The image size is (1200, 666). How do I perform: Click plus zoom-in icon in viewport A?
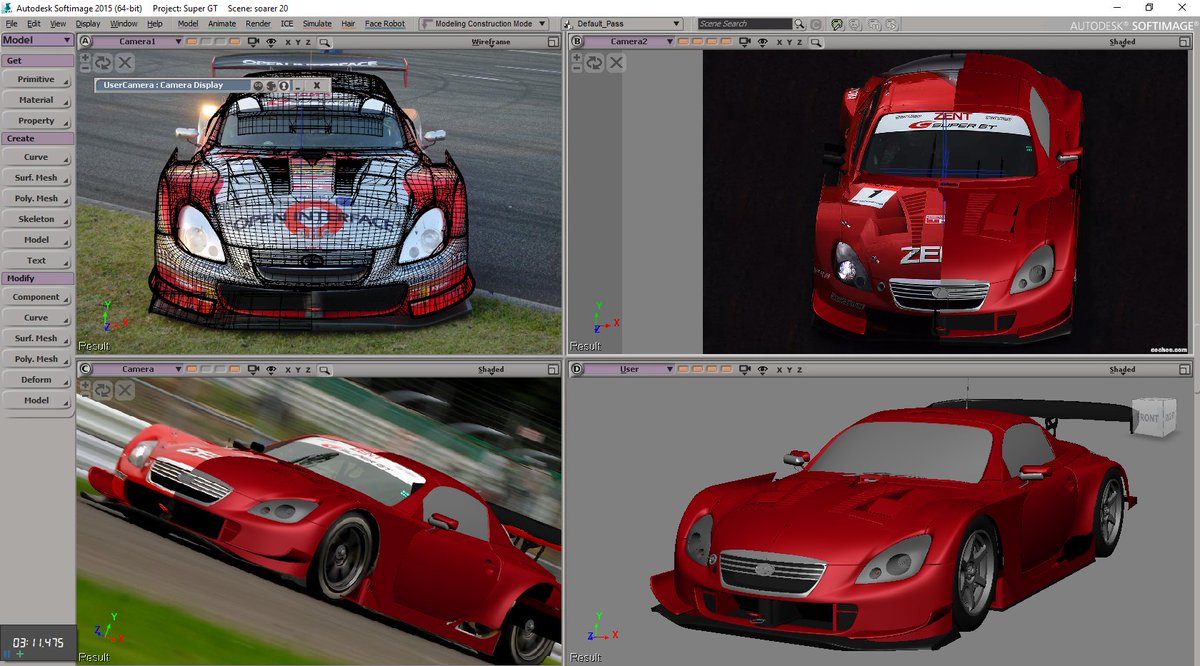pyautogui.click(x=85, y=58)
